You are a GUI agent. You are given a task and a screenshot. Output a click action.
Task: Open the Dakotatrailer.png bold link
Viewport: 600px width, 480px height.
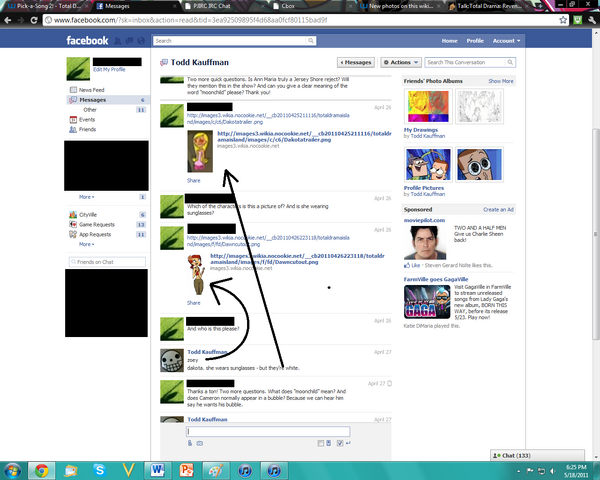[304, 137]
